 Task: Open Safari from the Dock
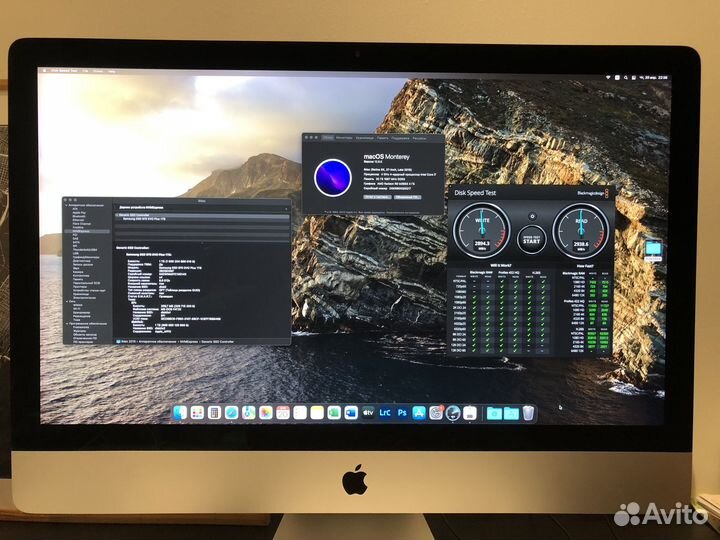tap(231, 413)
